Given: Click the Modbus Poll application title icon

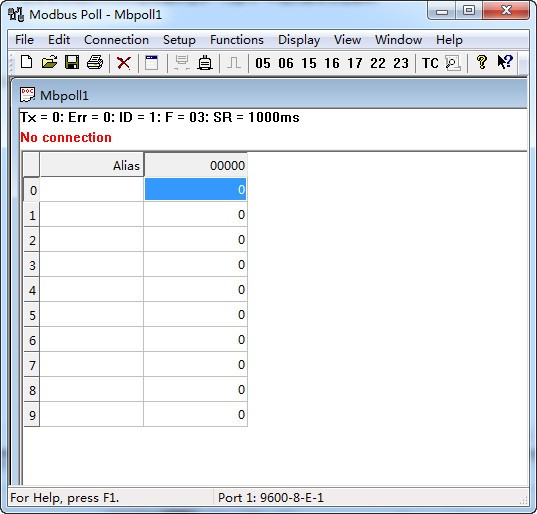Looking at the screenshot, I should tap(16, 14).
